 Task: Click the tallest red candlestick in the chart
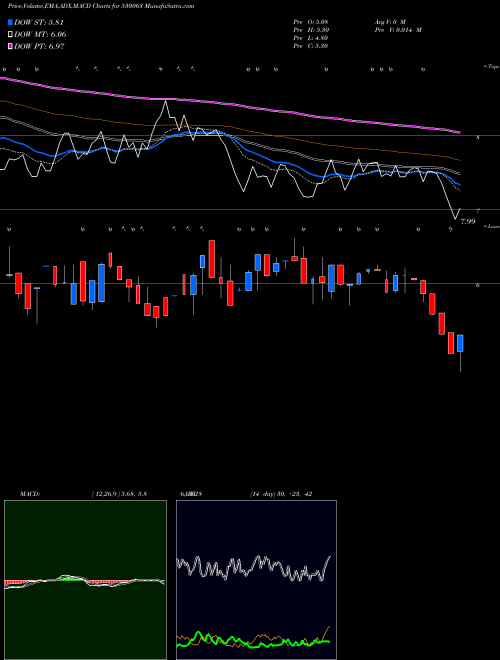(83, 282)
